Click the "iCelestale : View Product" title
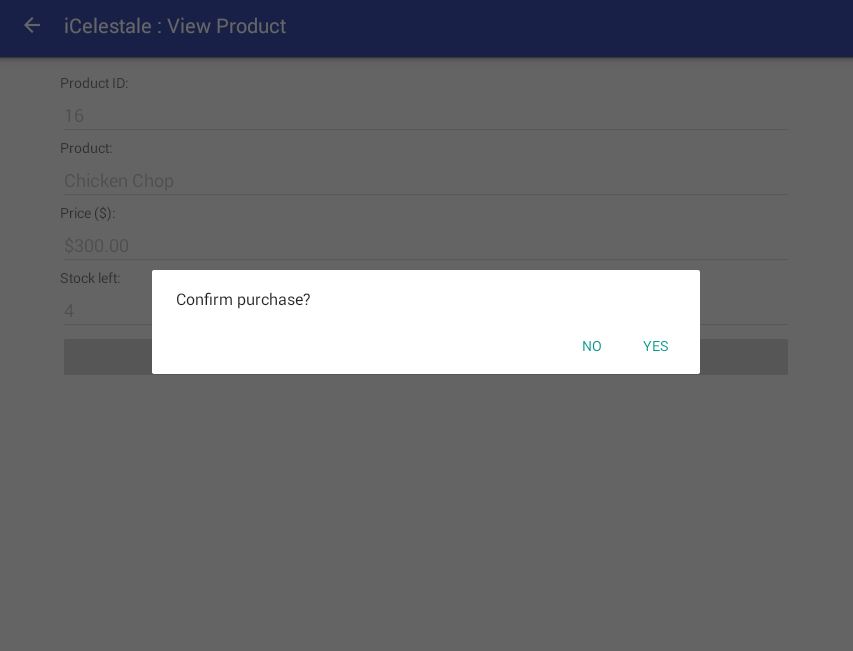This screenshot has width=853, height=651. click(x=175, y=26)
